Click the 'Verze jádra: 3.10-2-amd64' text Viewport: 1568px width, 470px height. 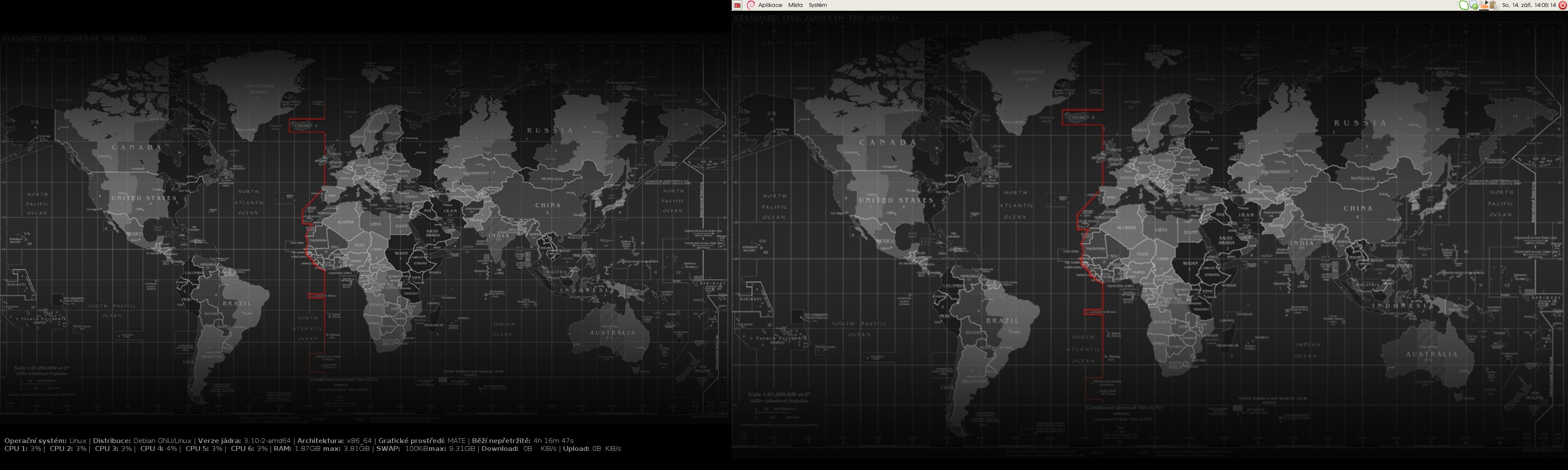pos(244,440)
